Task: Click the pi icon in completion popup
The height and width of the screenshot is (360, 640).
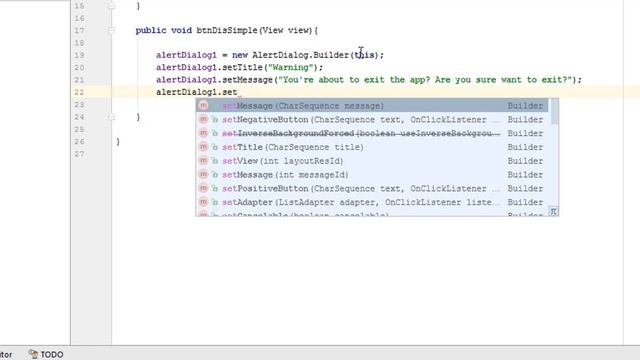Action: (553, 211)
